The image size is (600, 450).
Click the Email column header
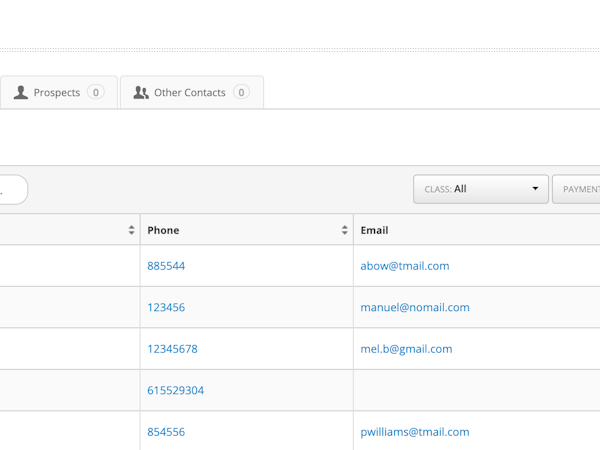pos(374,230)
